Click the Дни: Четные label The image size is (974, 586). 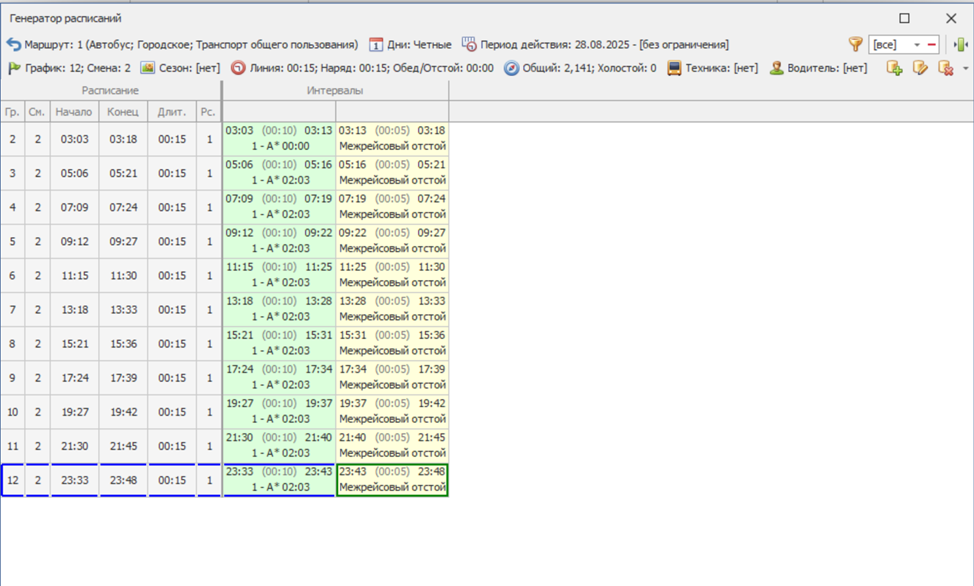pyautogui.click(x=419, y=45)
